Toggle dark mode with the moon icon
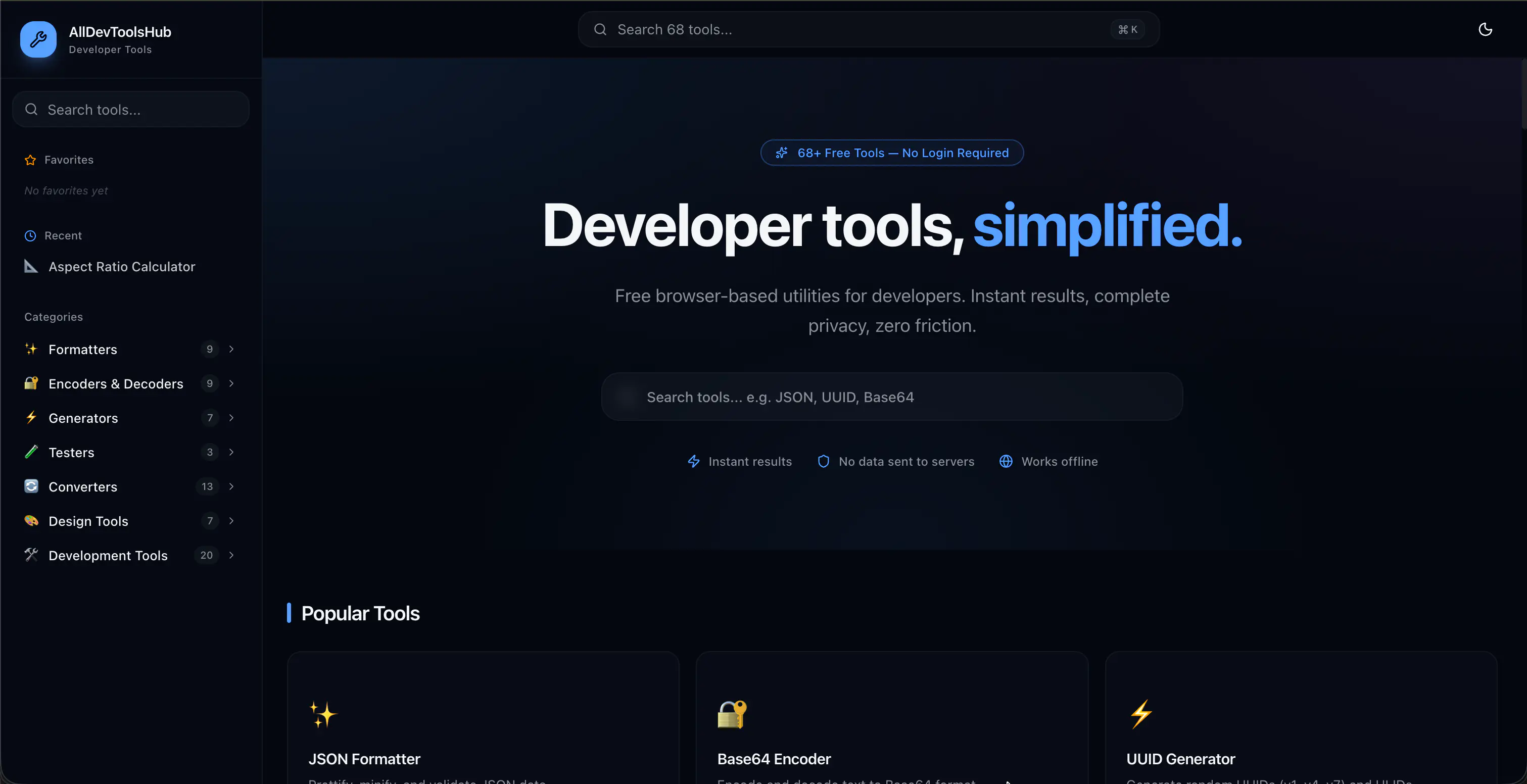Screen dimensions: 1527x784 click(x=1486, y=29)
